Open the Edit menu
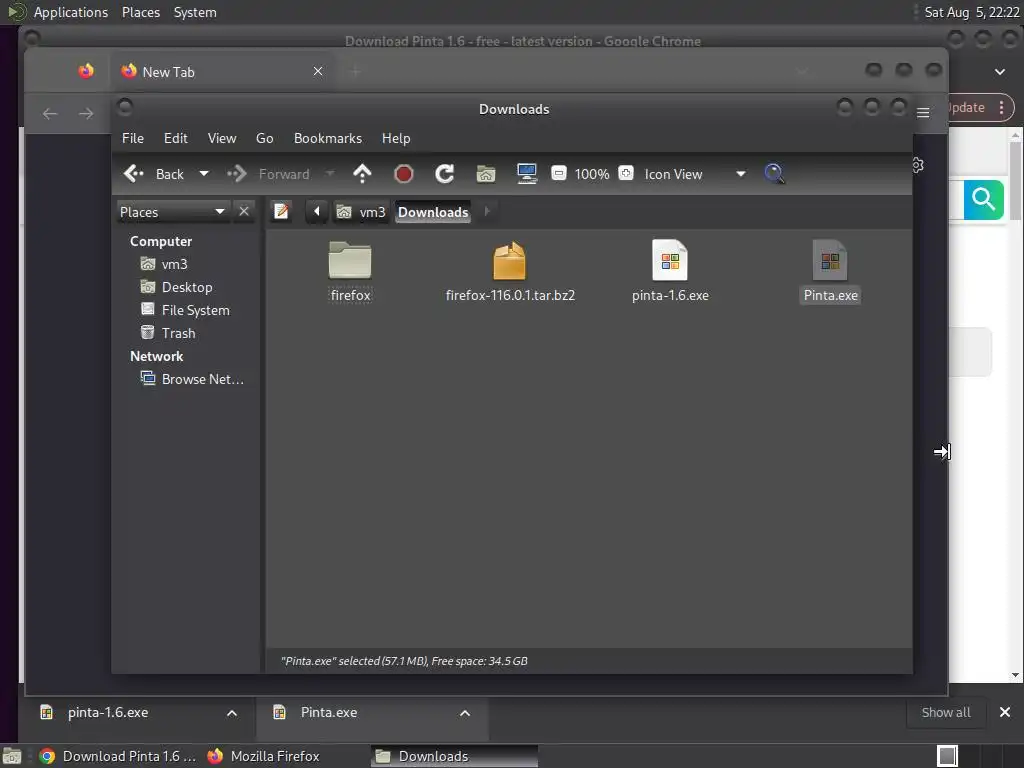Screen dimensions: 1024x768 pyautogui.click(x=176, y=138)
